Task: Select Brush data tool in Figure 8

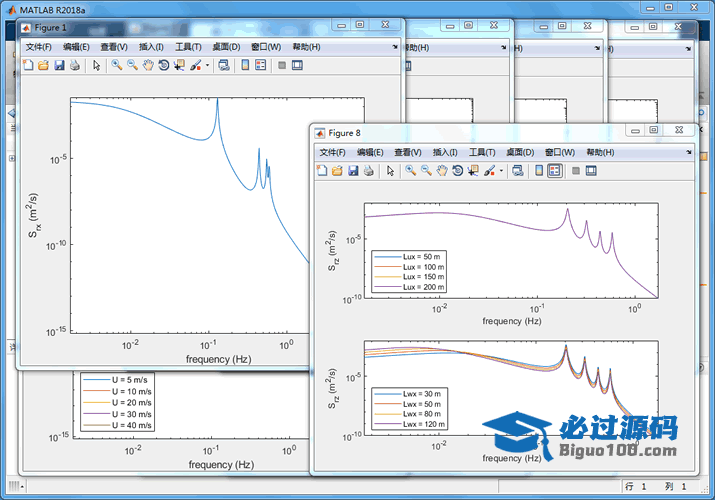Action: (489, 170)
